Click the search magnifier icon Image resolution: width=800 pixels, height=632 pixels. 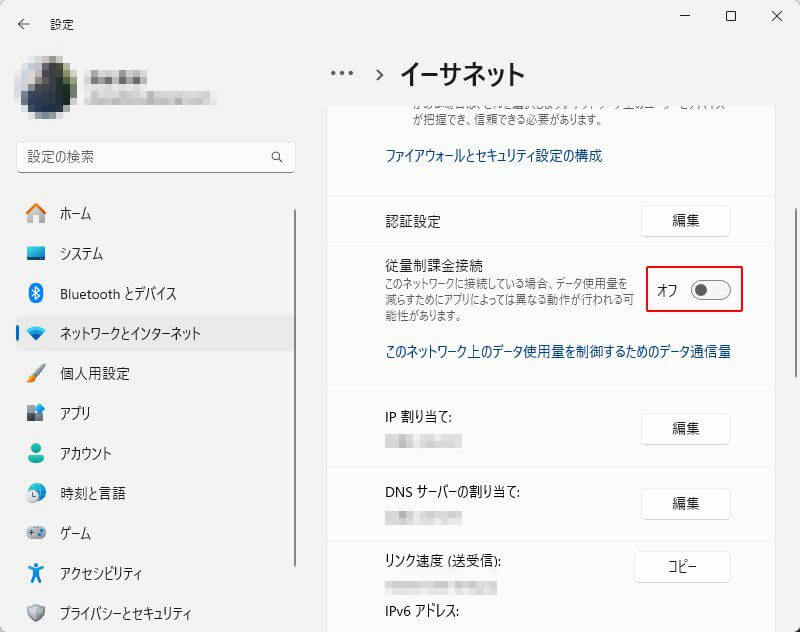tap(277, 157)
